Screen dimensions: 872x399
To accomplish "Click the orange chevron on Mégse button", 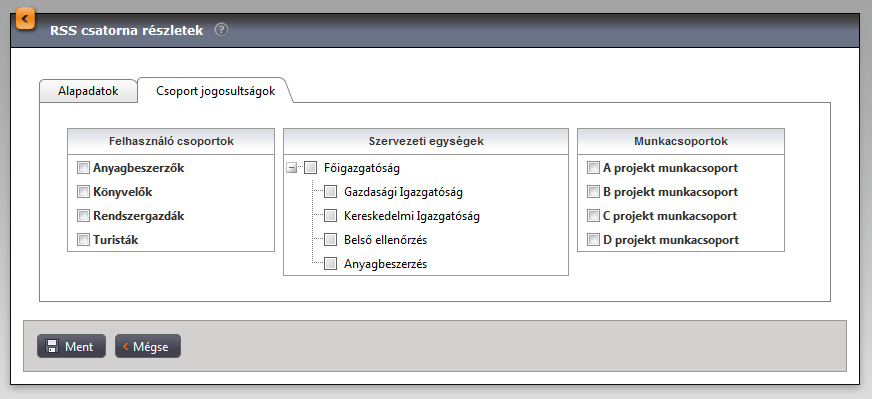I will [126, 347].
